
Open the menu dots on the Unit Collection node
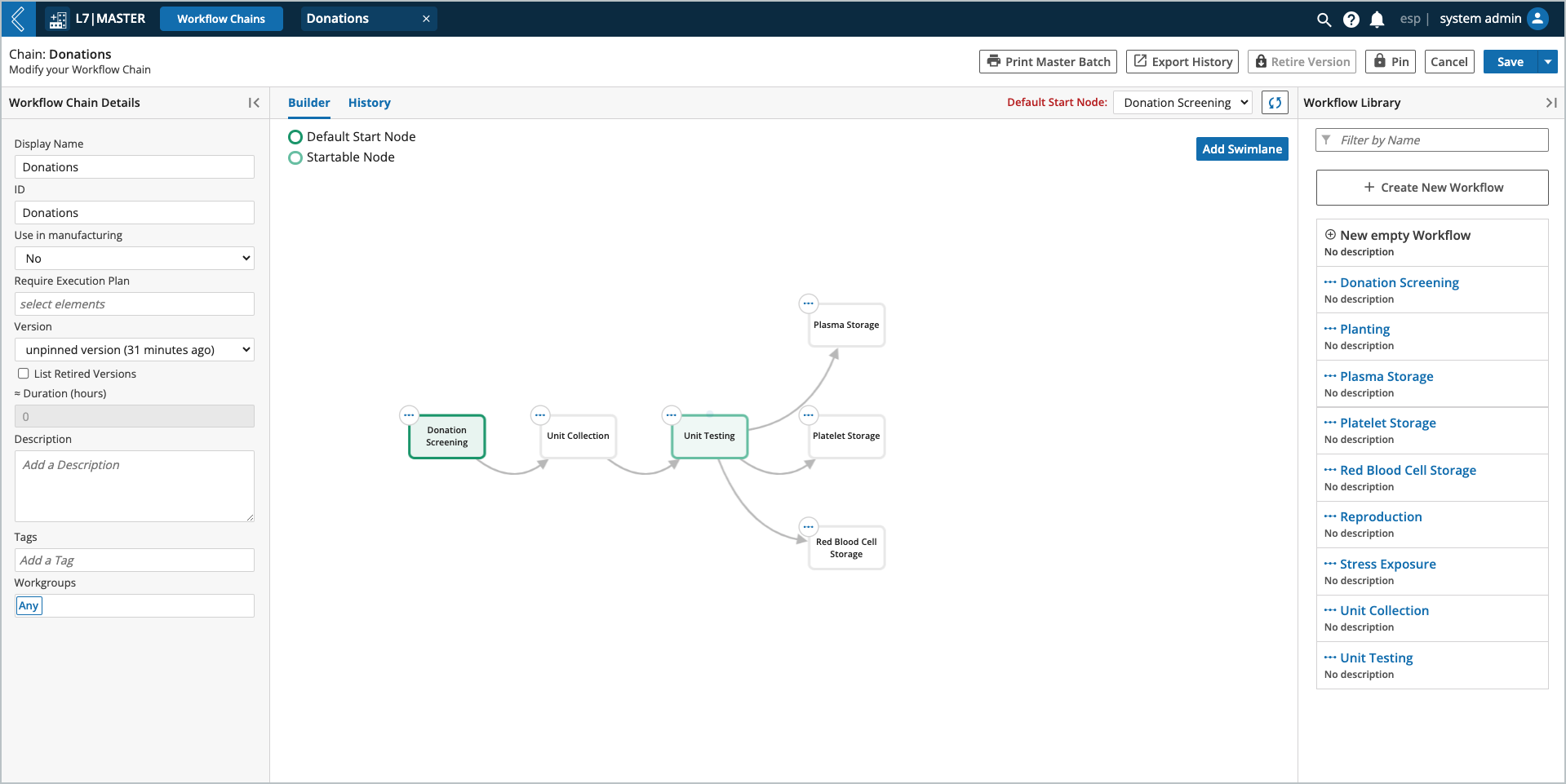coord(540,415)
